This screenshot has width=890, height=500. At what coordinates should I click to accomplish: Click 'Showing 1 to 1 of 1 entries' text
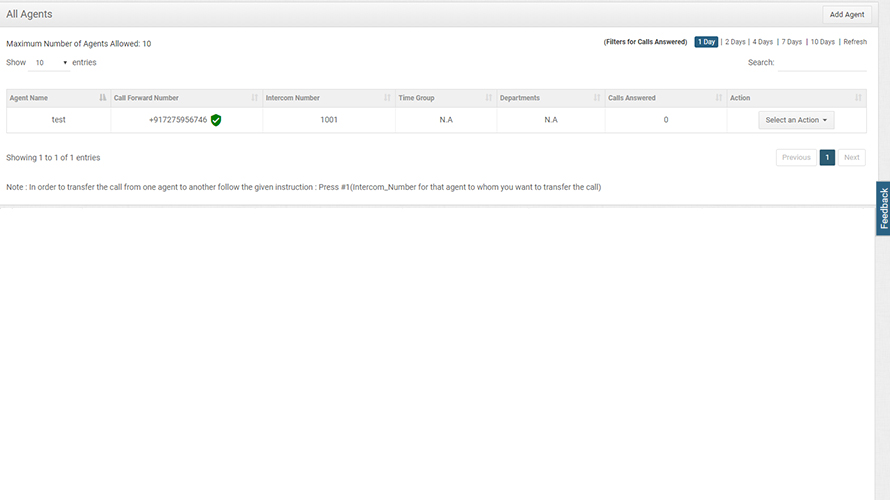click(x=53, y=158)
